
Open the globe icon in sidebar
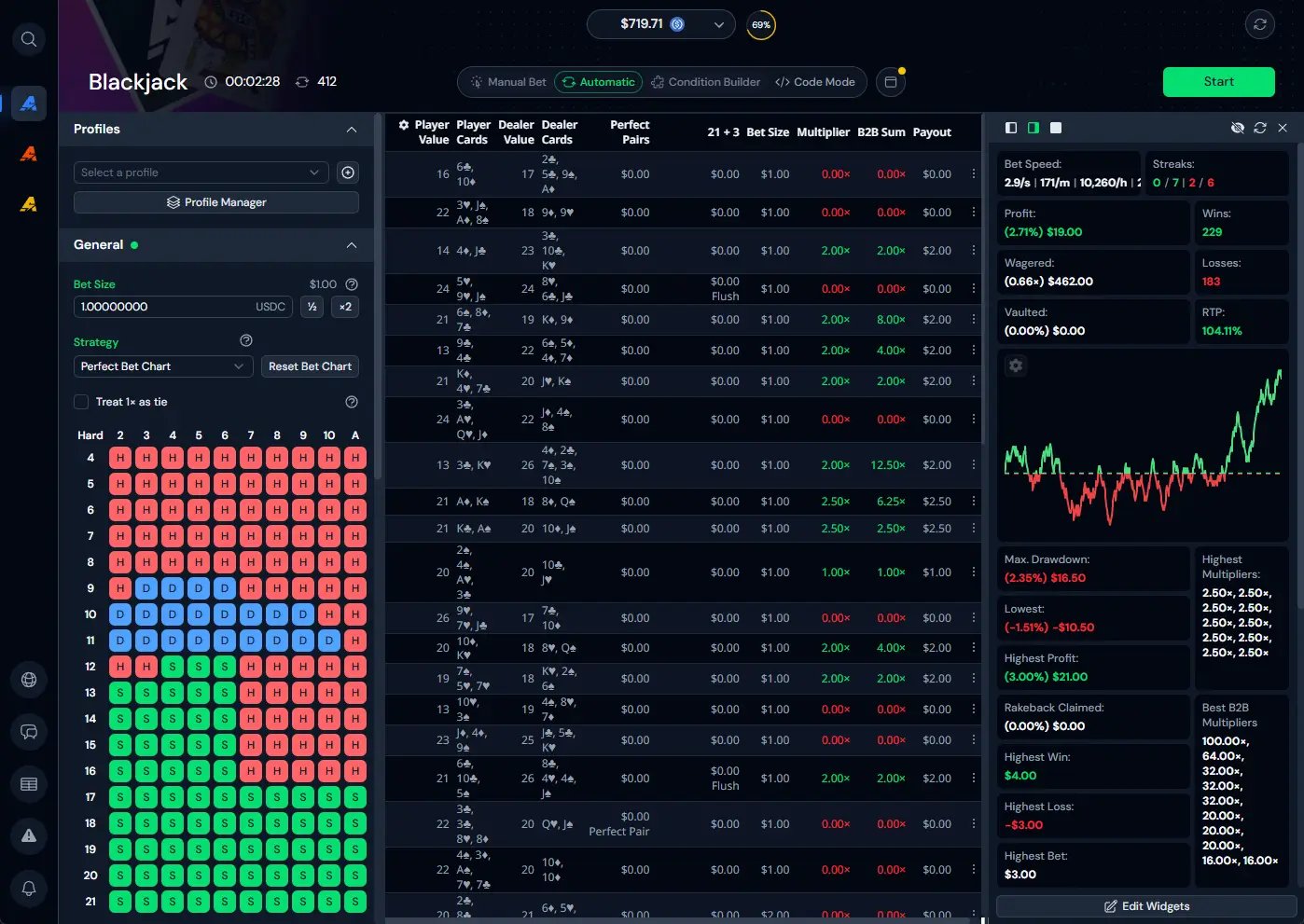point(29,680)
